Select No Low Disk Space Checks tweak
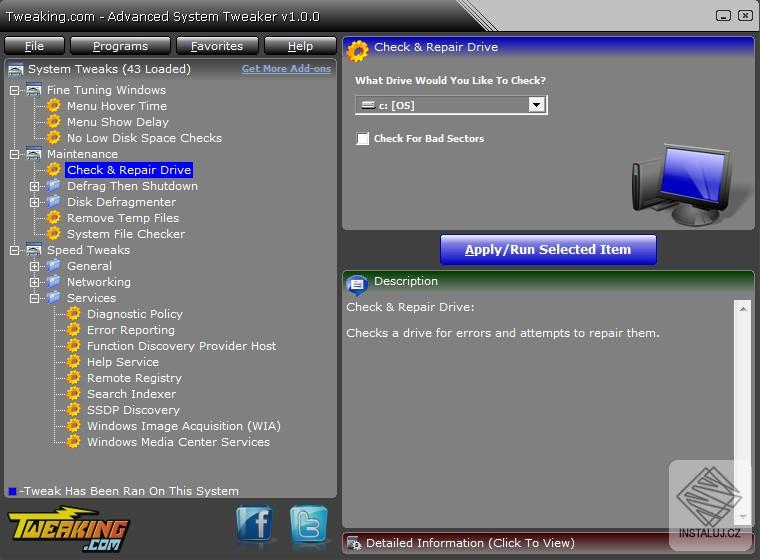The height and width of the screenshot is (560, 760). coord(144,138)
